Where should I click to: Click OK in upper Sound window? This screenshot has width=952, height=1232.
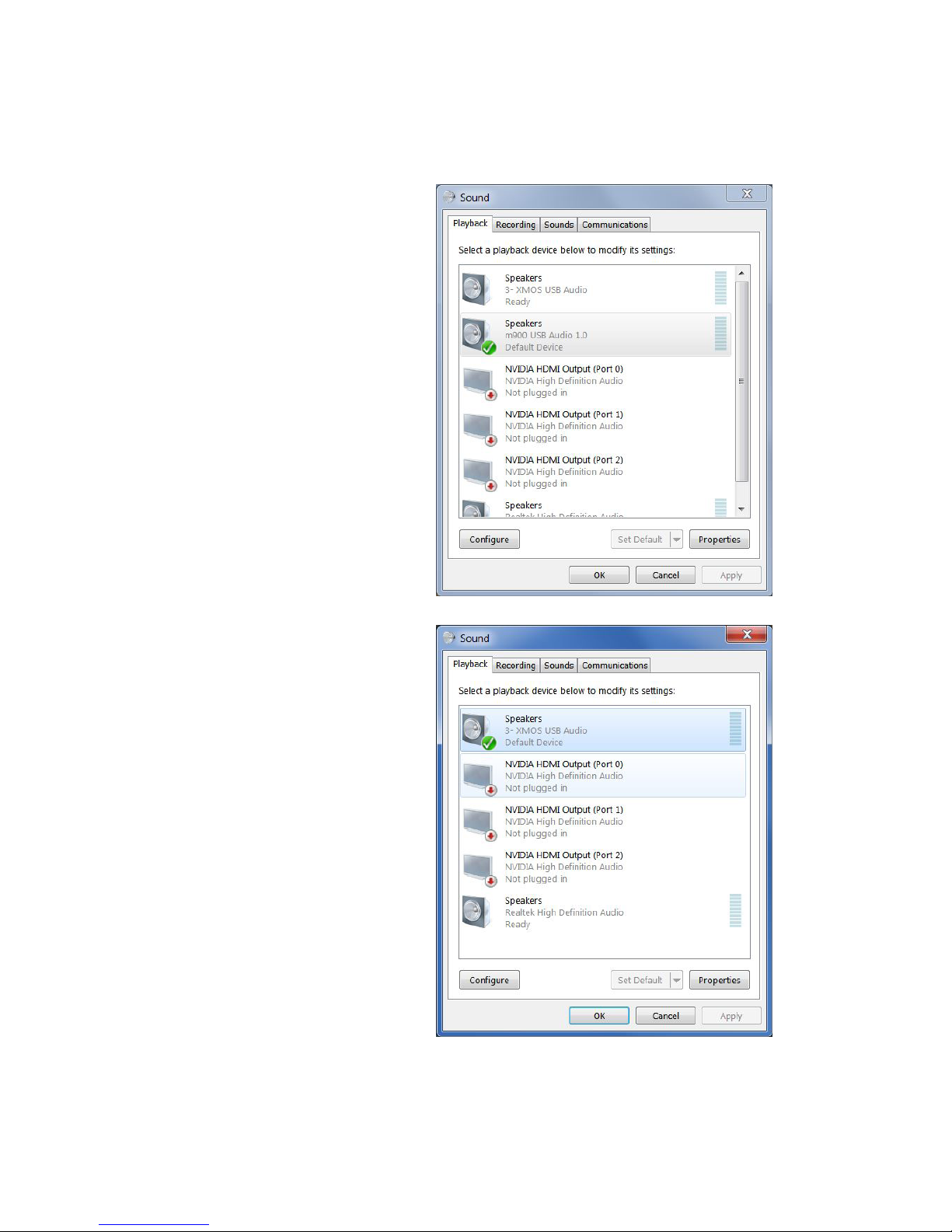click(599, 575)
